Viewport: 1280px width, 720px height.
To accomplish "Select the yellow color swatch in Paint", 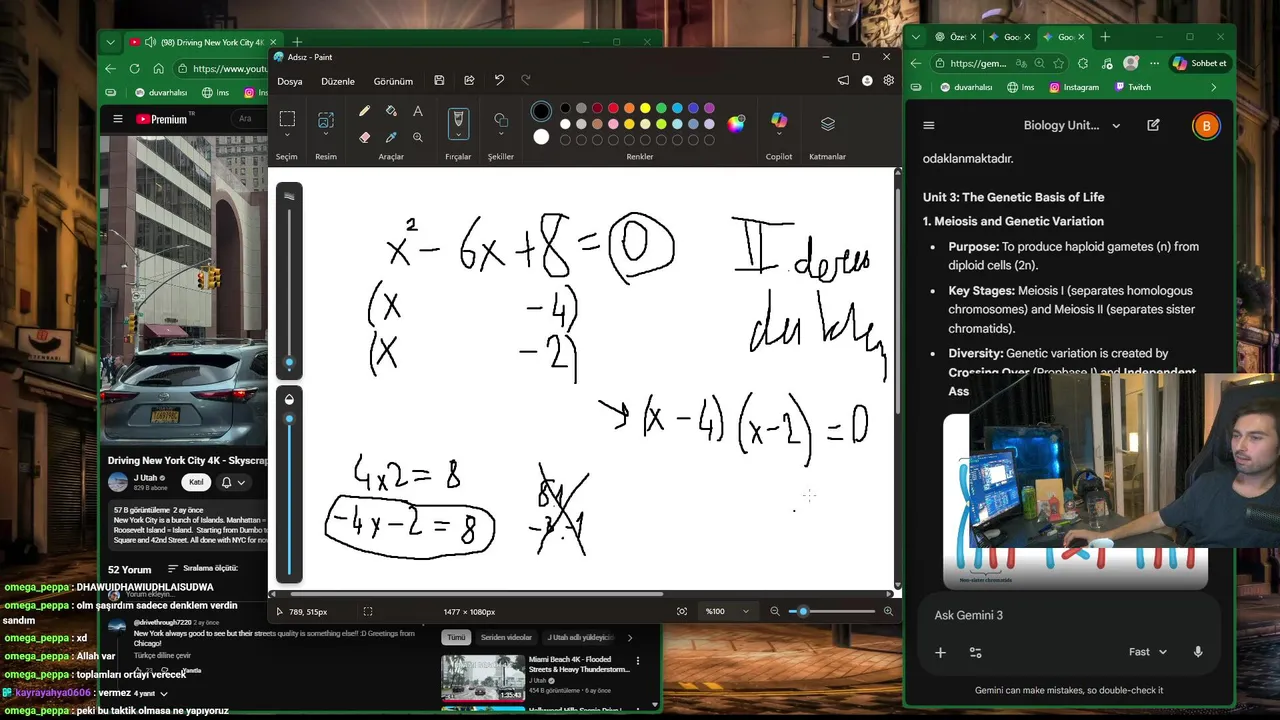I will point(645,108).
